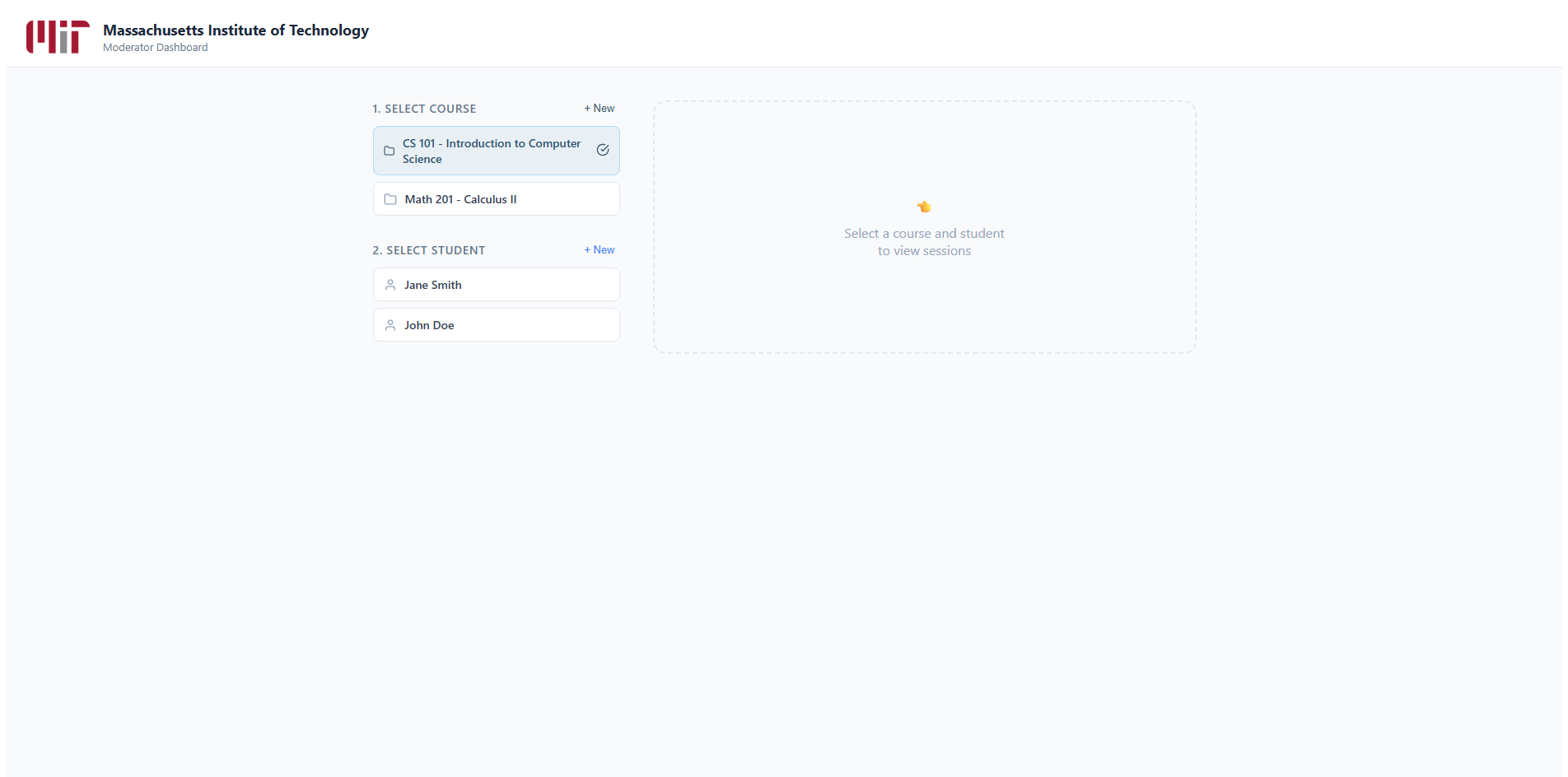Click the folder icon beside Math 201
The height and width of the screenshot is (777, 1568).
390,198
